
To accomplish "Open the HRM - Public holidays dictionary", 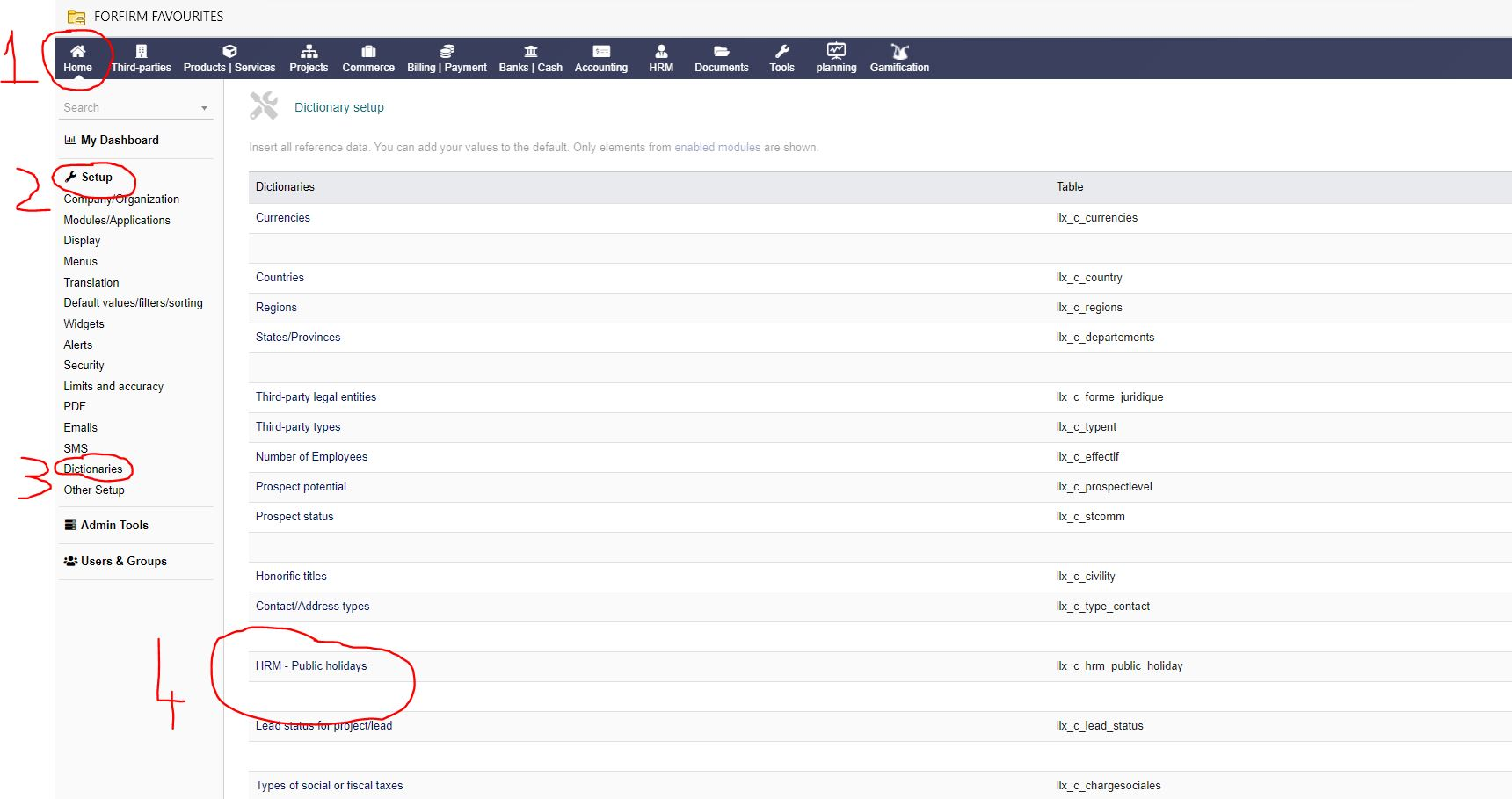I will (310, 665).
